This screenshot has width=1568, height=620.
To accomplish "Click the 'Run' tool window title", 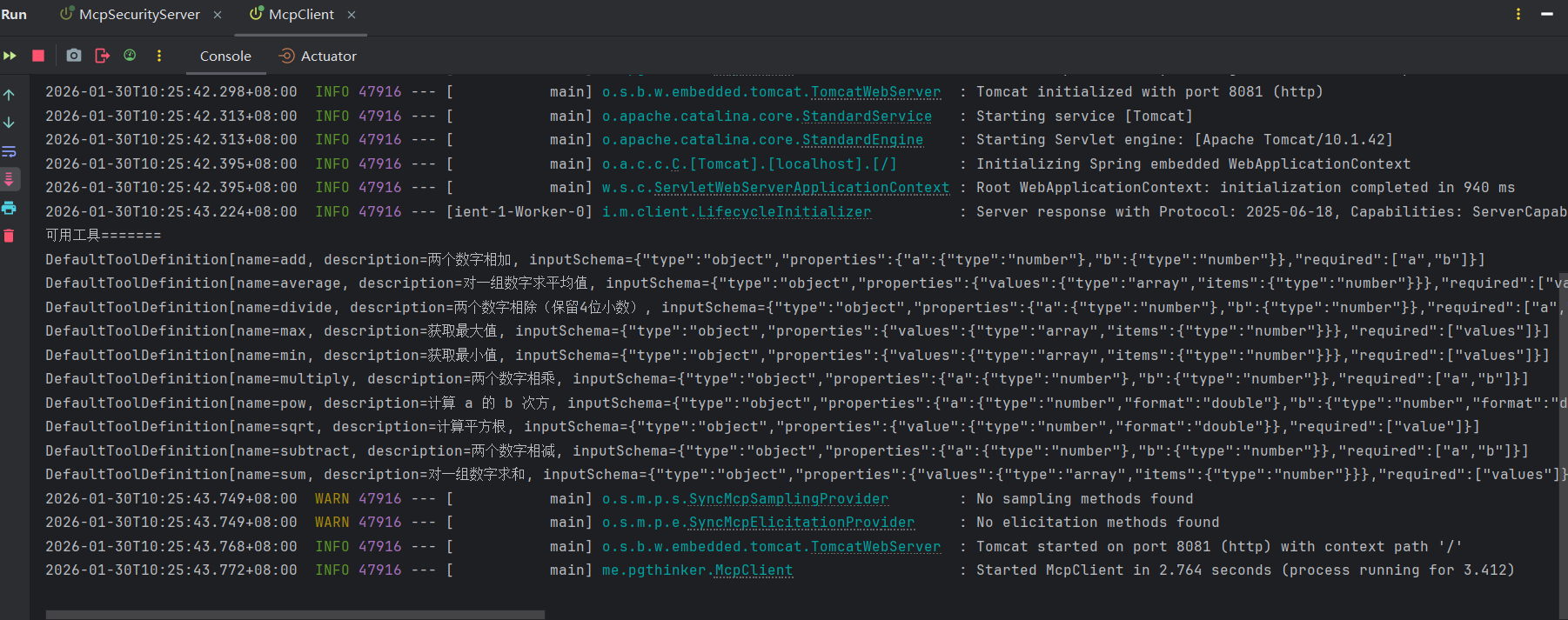I will pos(14,15).
